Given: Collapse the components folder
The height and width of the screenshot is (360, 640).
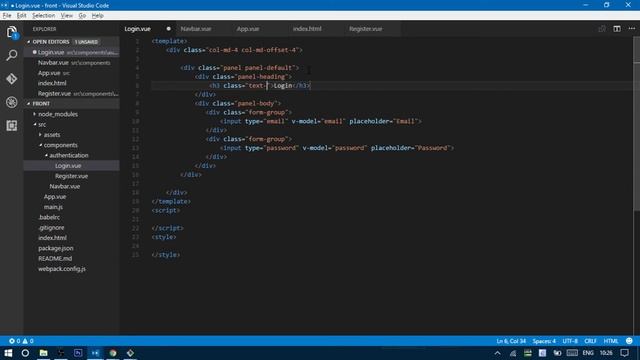Looking at the screenshot, I should click(60, 145).
